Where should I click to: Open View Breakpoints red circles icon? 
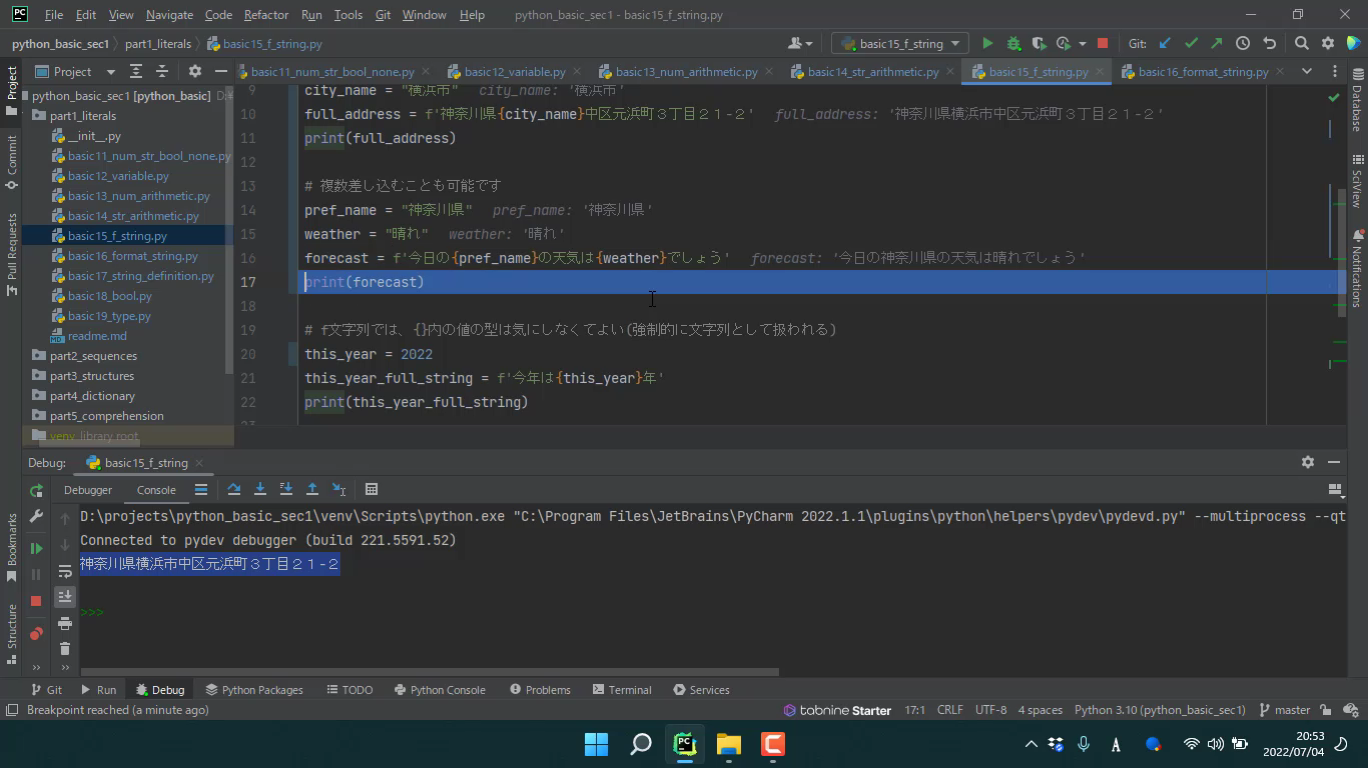click(36, 634)
